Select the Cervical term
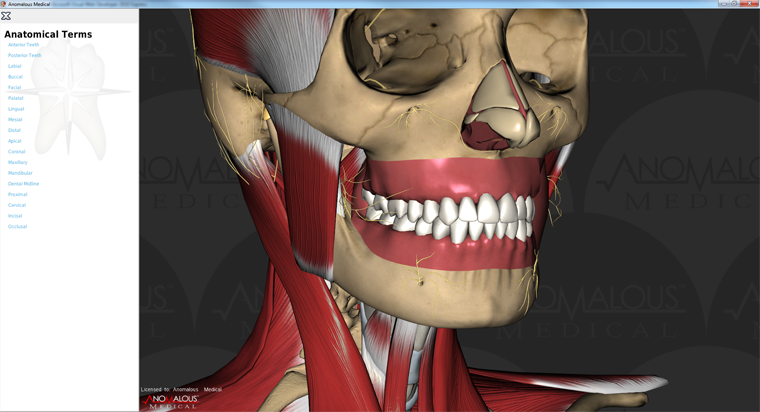760x412 pixels. pyautogui.click(x=17, y=205)
